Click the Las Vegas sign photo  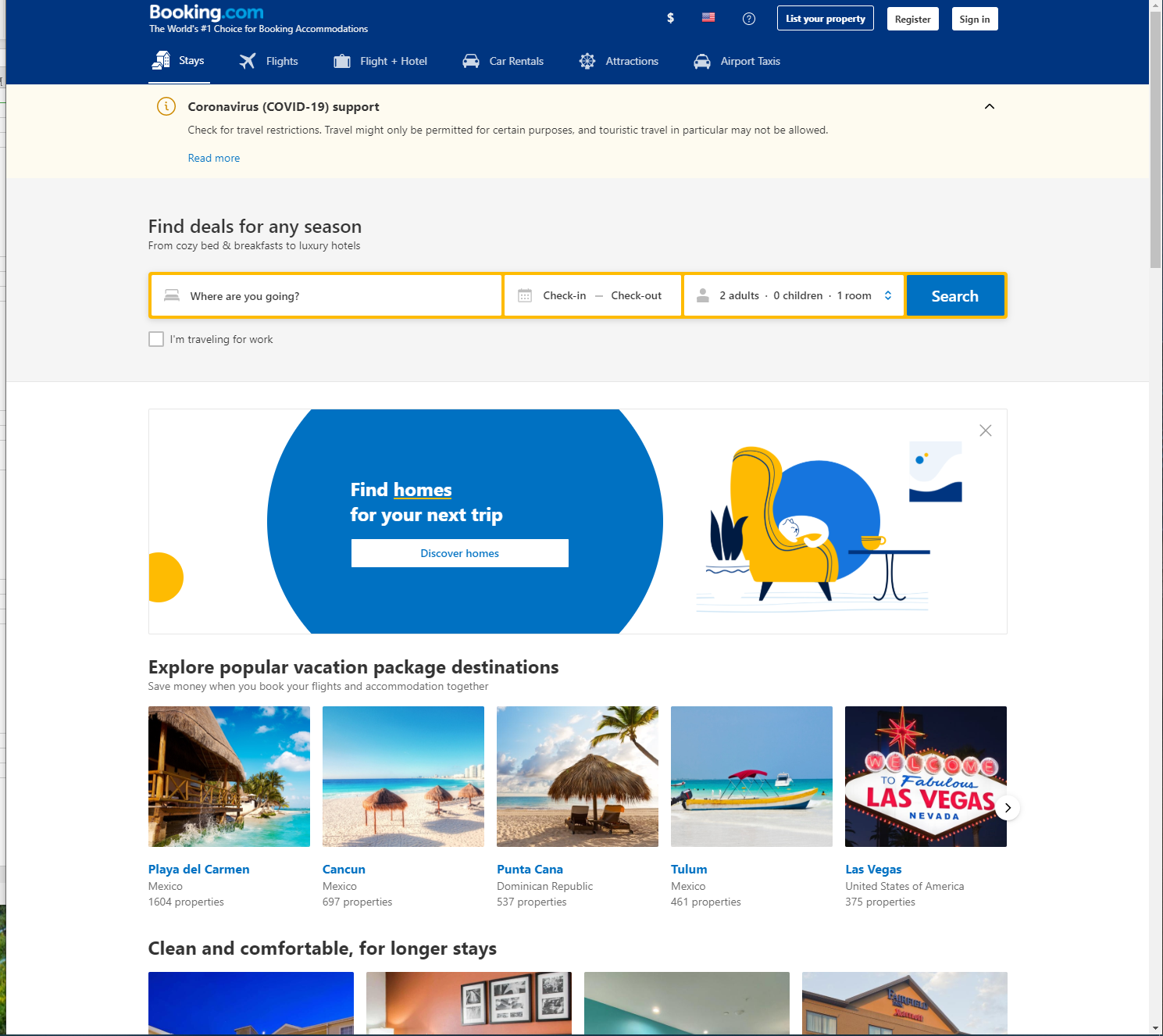tap(926, 777)
